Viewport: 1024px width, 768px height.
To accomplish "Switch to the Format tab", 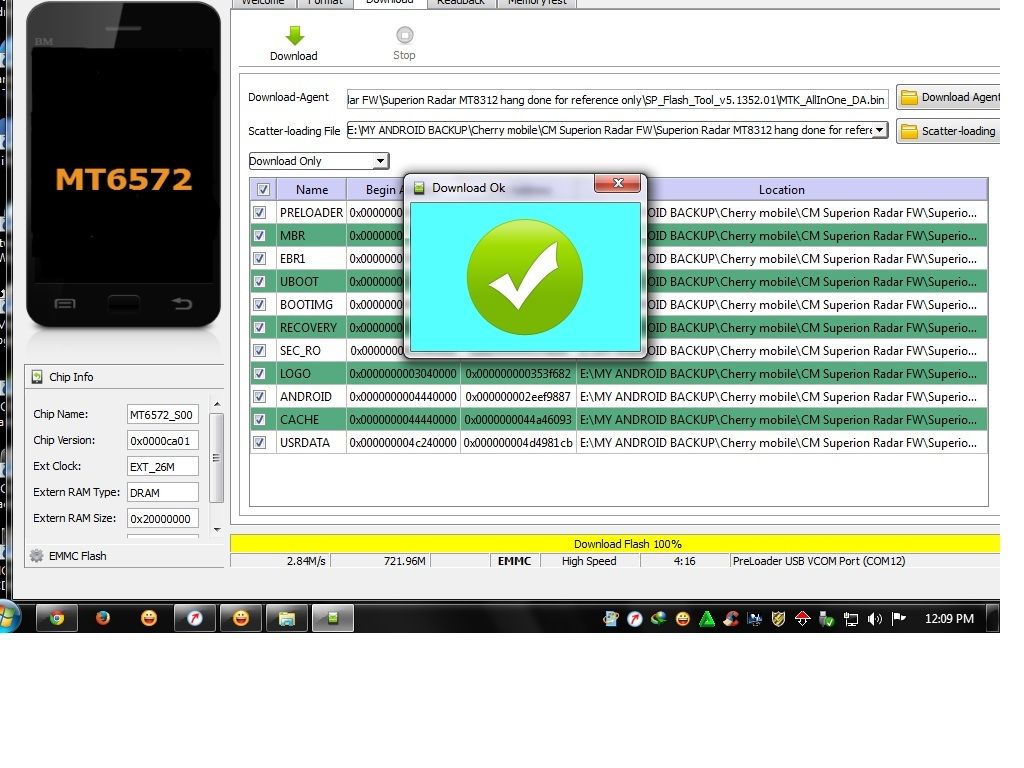I will [325, 3].
